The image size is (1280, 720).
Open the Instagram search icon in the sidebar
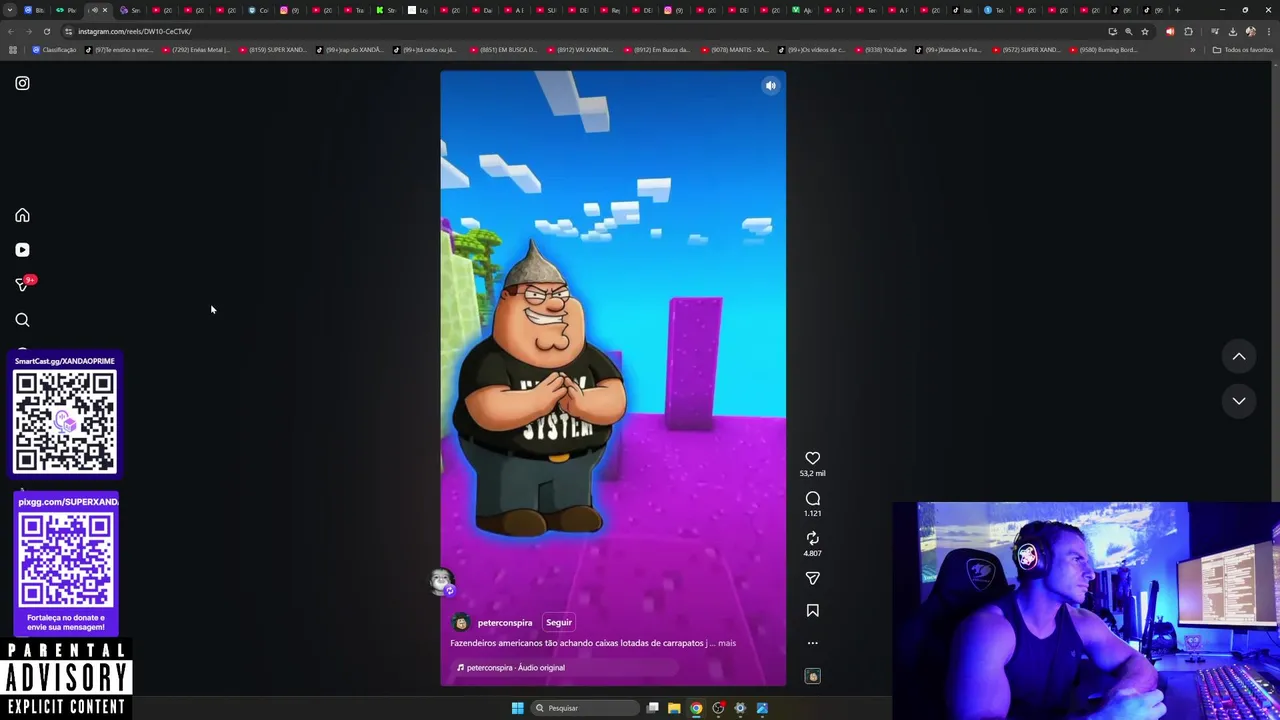coord(22,320)
